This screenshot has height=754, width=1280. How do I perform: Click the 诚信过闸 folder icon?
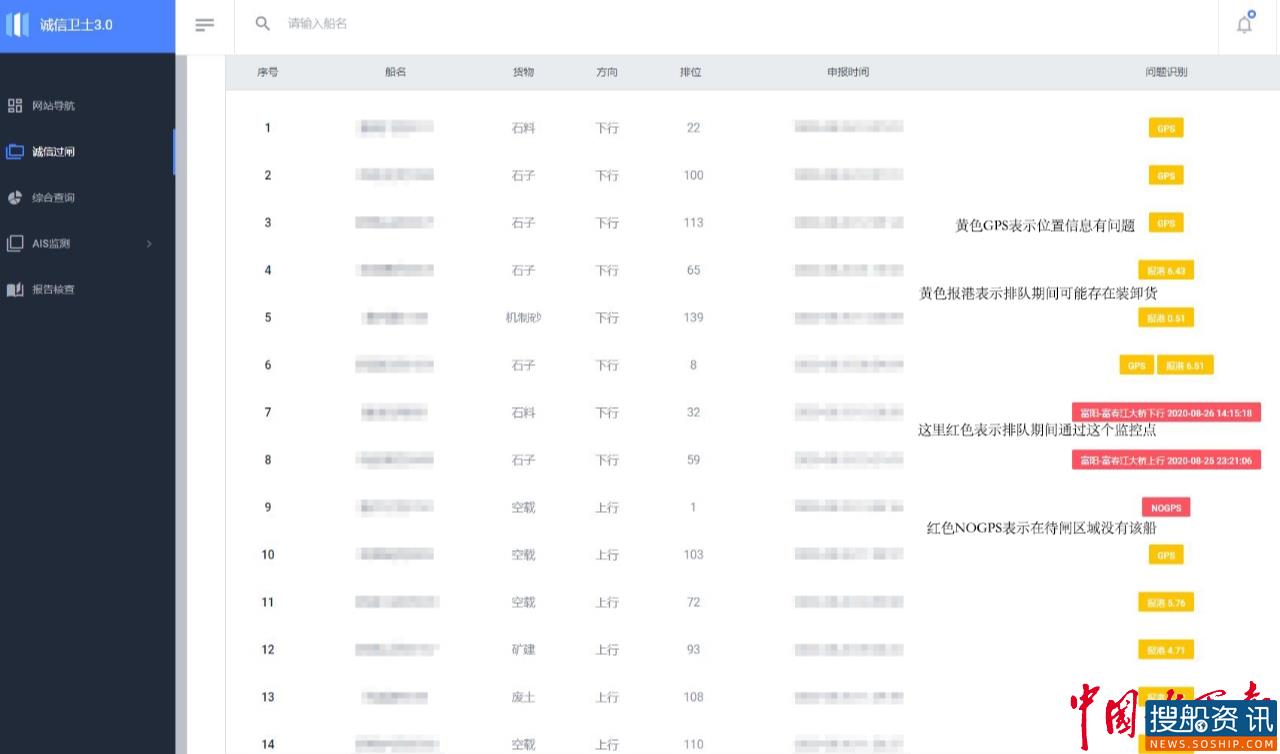click(x=15, y=152)
